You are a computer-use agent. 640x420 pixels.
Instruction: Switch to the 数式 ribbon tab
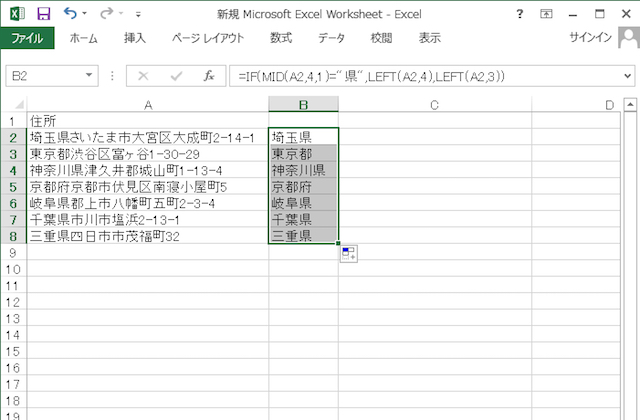pos(281,38)
